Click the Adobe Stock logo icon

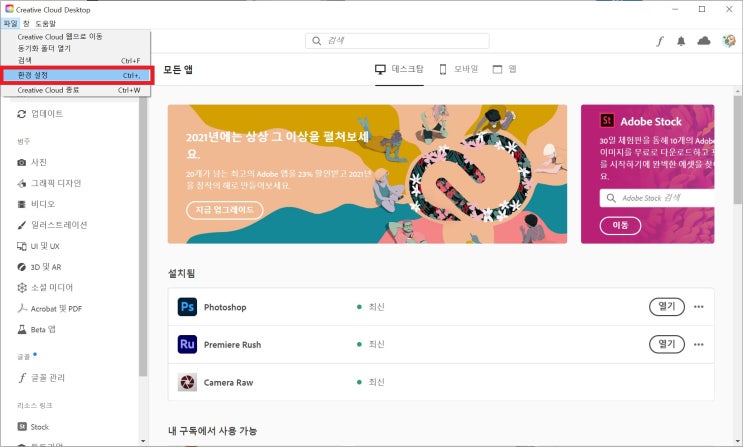[x=607, y=120]
